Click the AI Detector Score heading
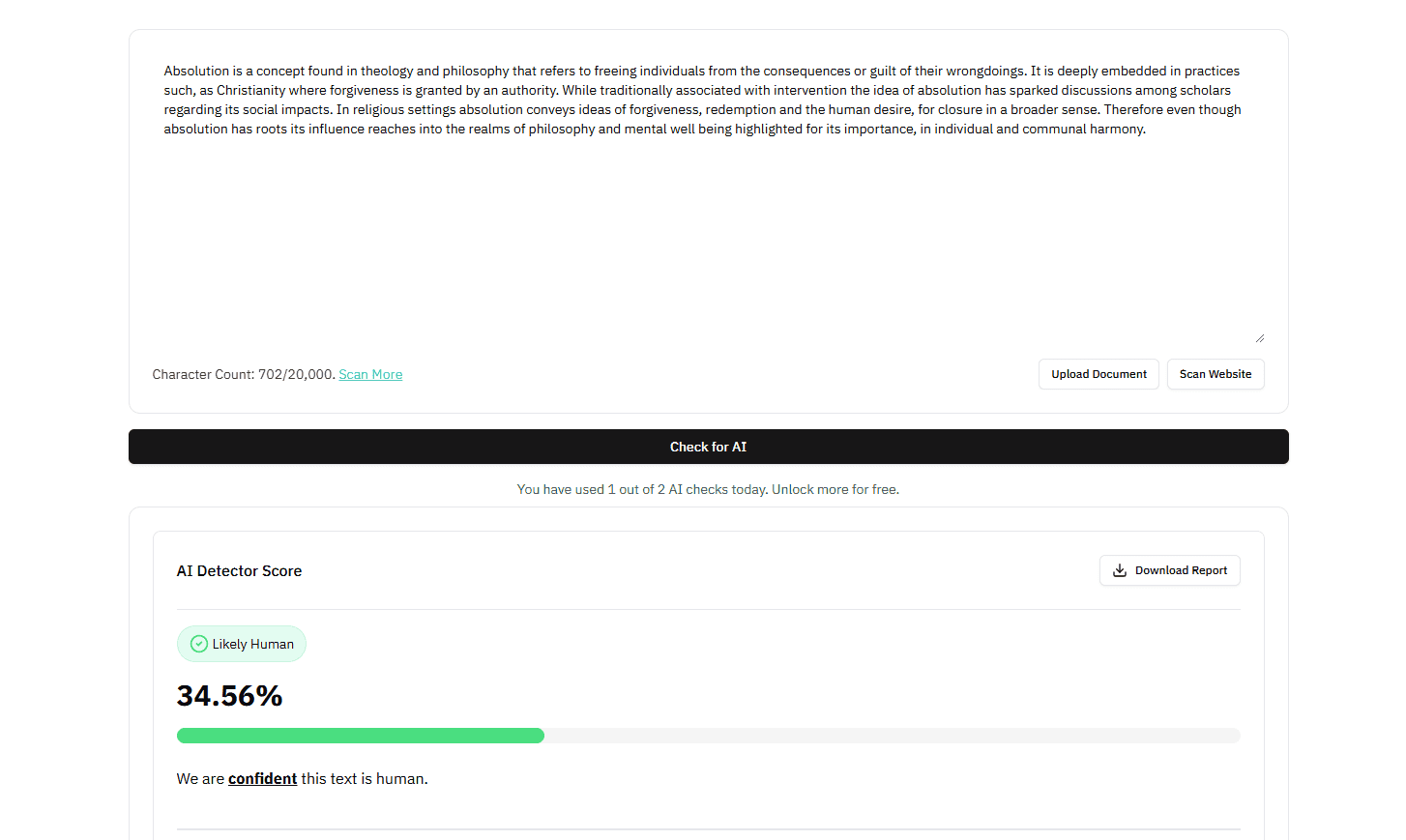The height and width of the screenshot is (840, 1406). (240, 571)
